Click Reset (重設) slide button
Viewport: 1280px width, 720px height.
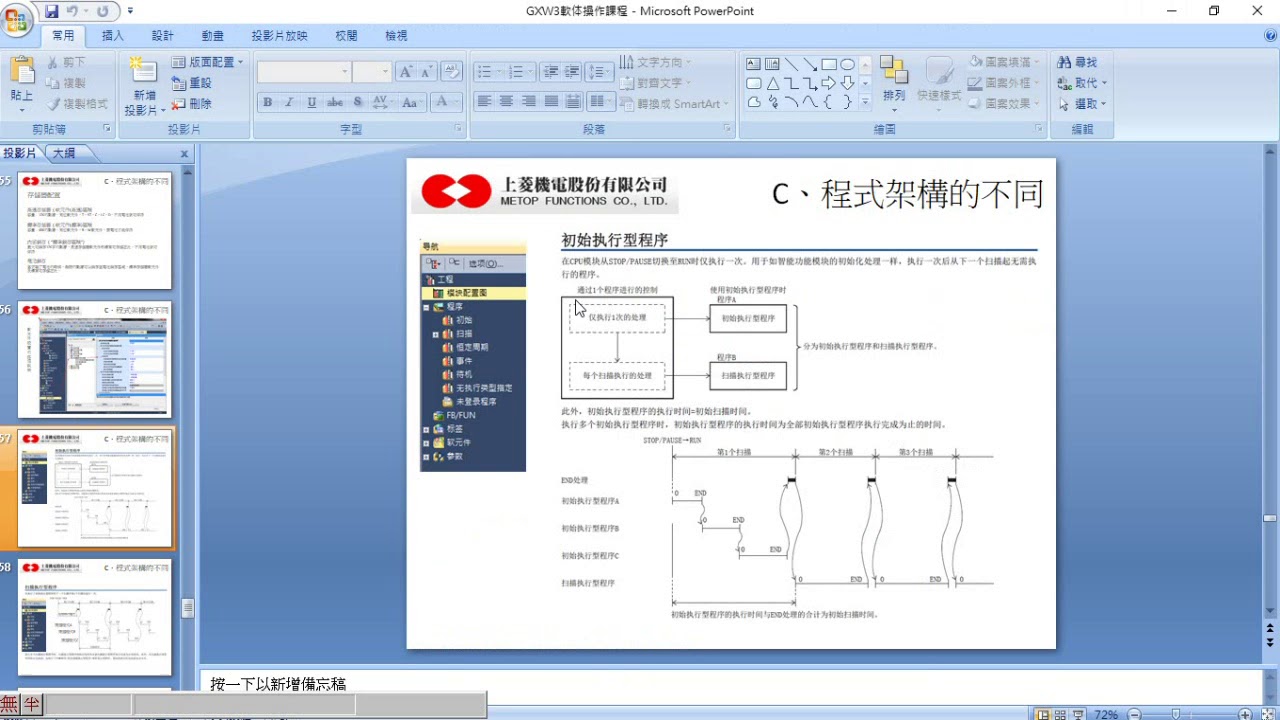(x=191, y=83)
